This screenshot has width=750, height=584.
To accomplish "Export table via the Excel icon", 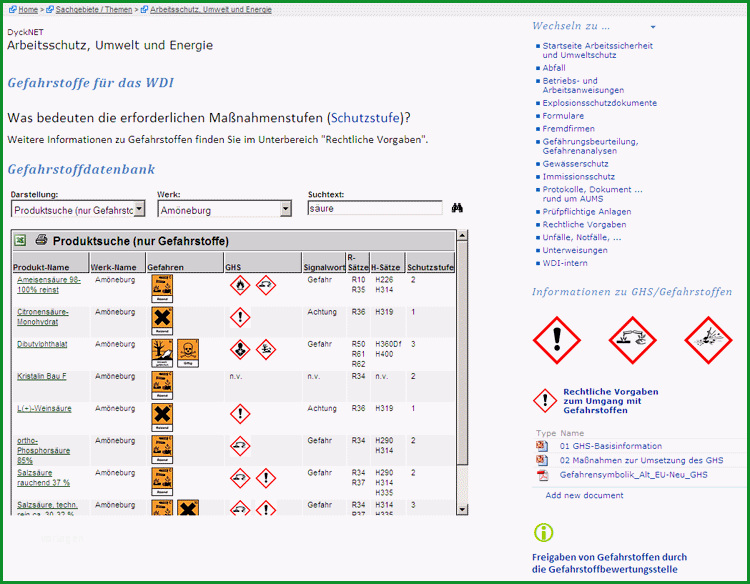I will [20, 240].
